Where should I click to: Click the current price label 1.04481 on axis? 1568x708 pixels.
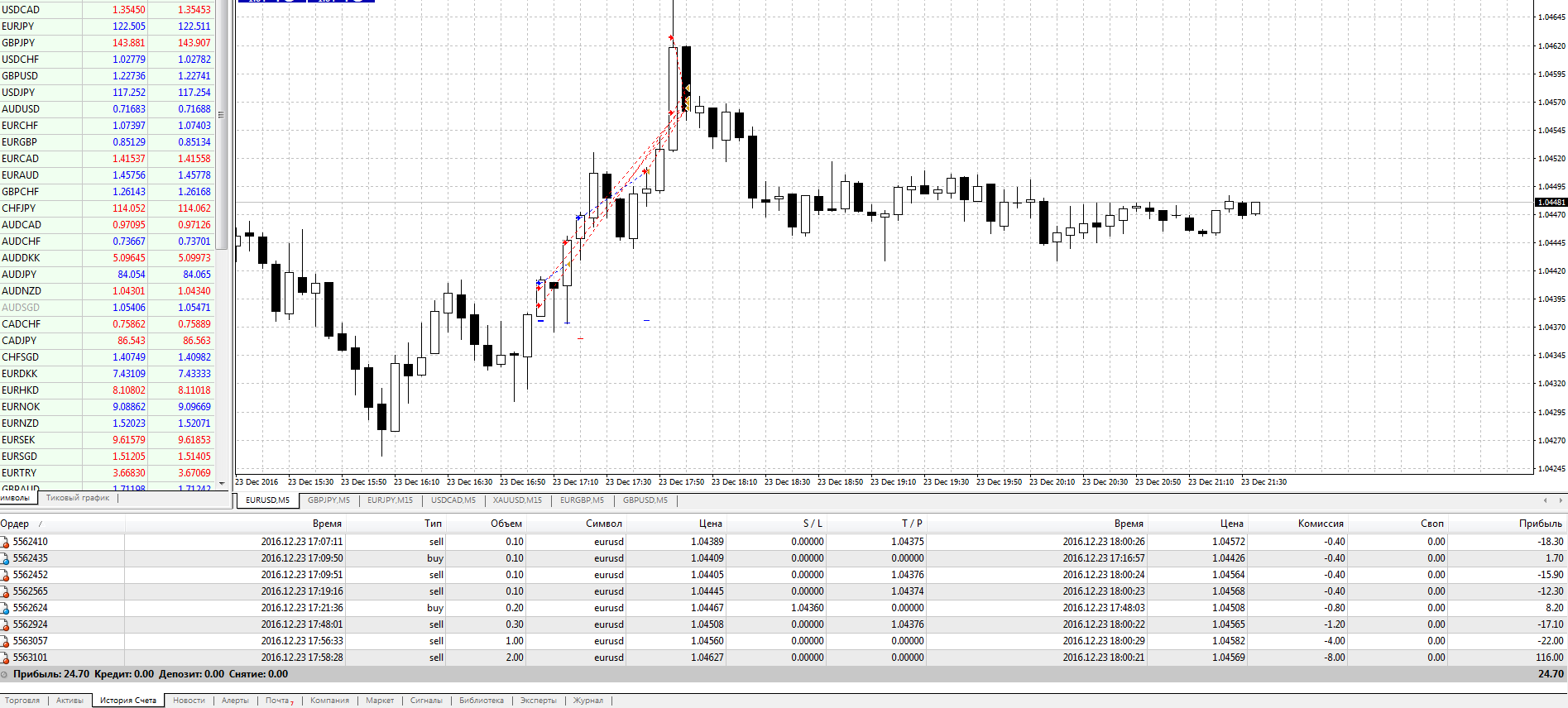pyautogui.click(x=1551, y=203)
